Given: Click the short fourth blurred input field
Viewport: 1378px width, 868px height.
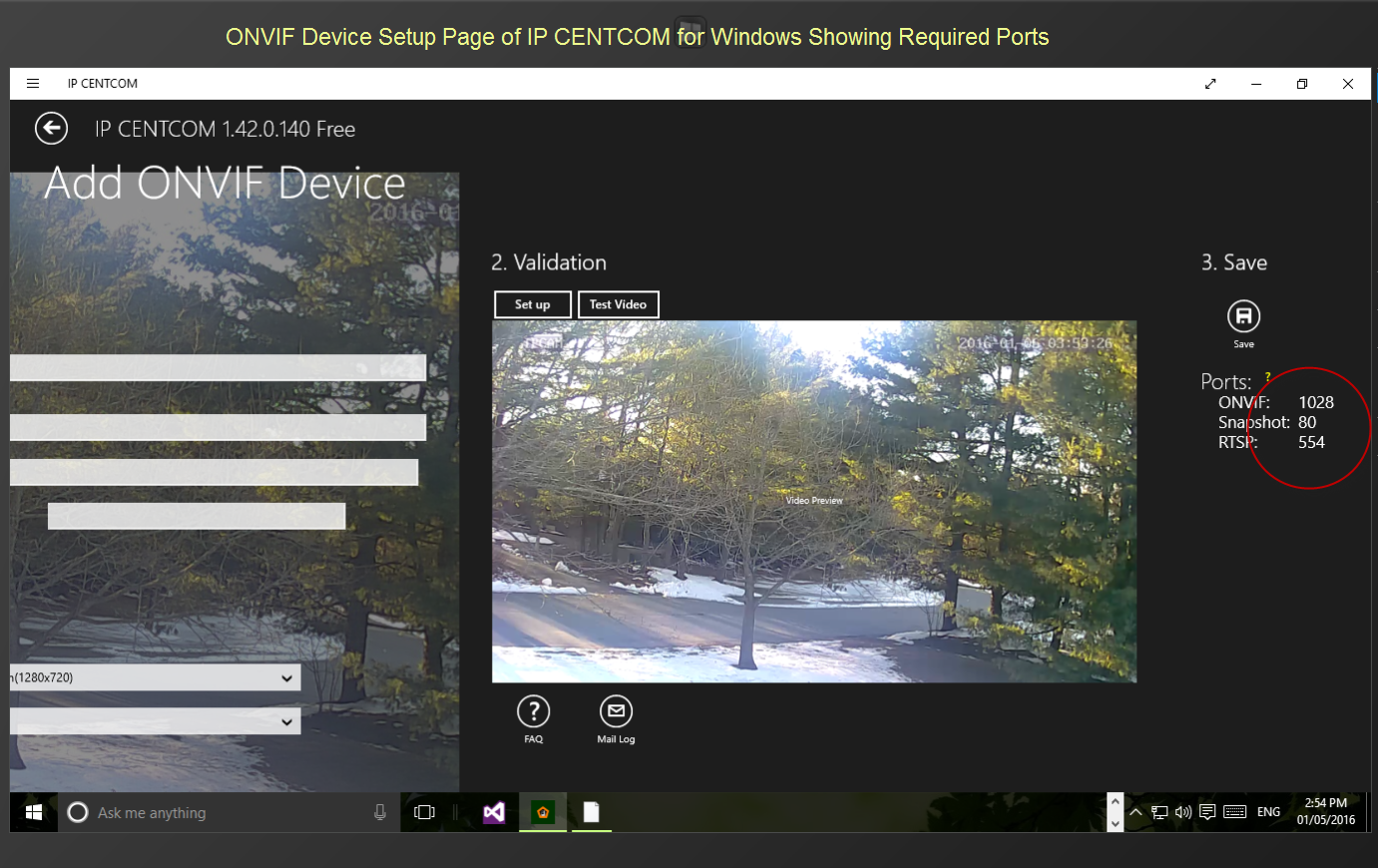Looking at the screenshot, I should [x=197, y=516].
